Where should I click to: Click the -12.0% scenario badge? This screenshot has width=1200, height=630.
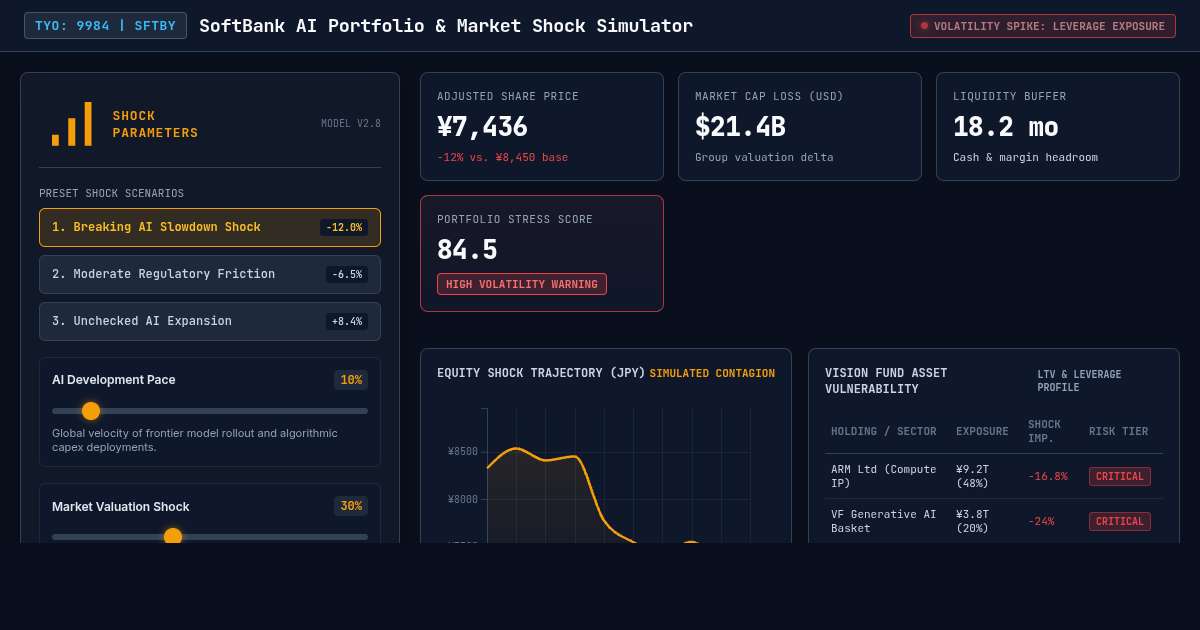pos(344,227)
